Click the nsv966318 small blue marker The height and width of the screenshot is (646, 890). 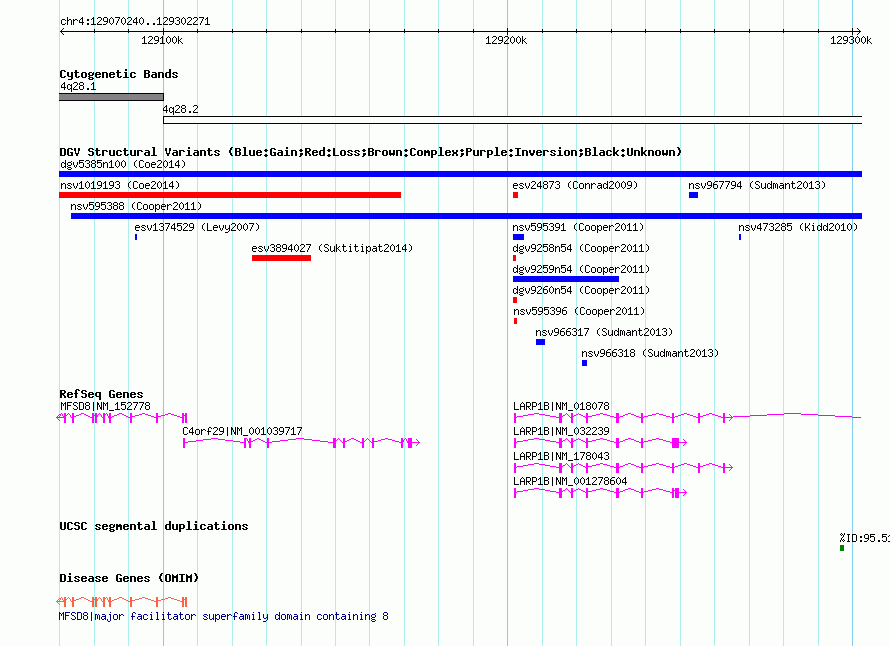pos(585,363)
